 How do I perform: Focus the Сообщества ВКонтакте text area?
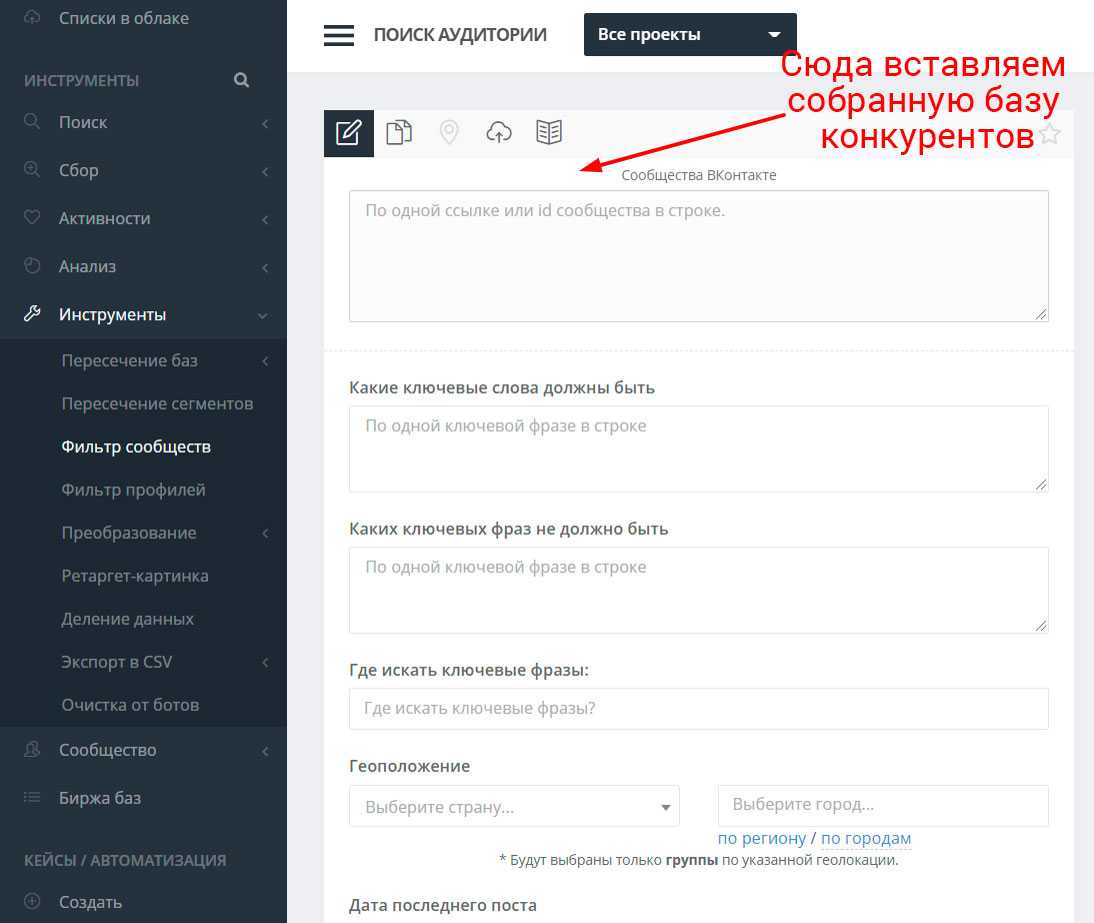pos(698,256)
